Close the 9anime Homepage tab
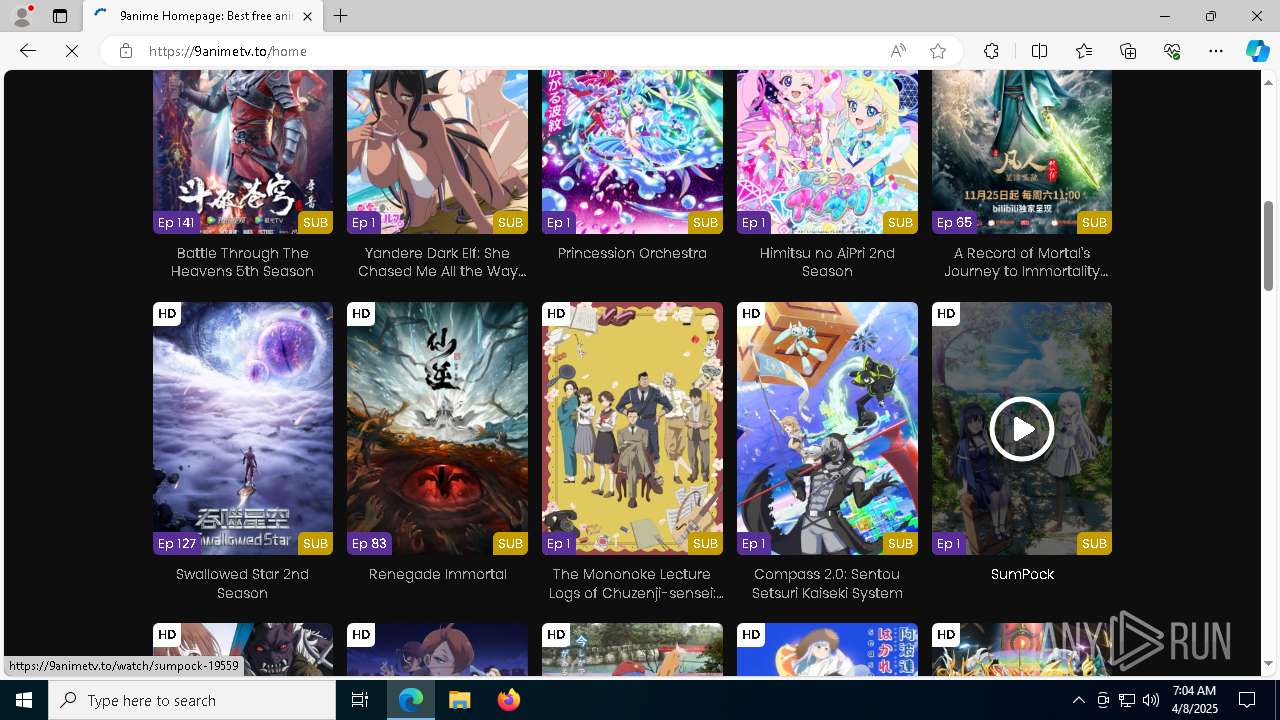This screenshot has height=720, width=1280. (x=307, y=16)
